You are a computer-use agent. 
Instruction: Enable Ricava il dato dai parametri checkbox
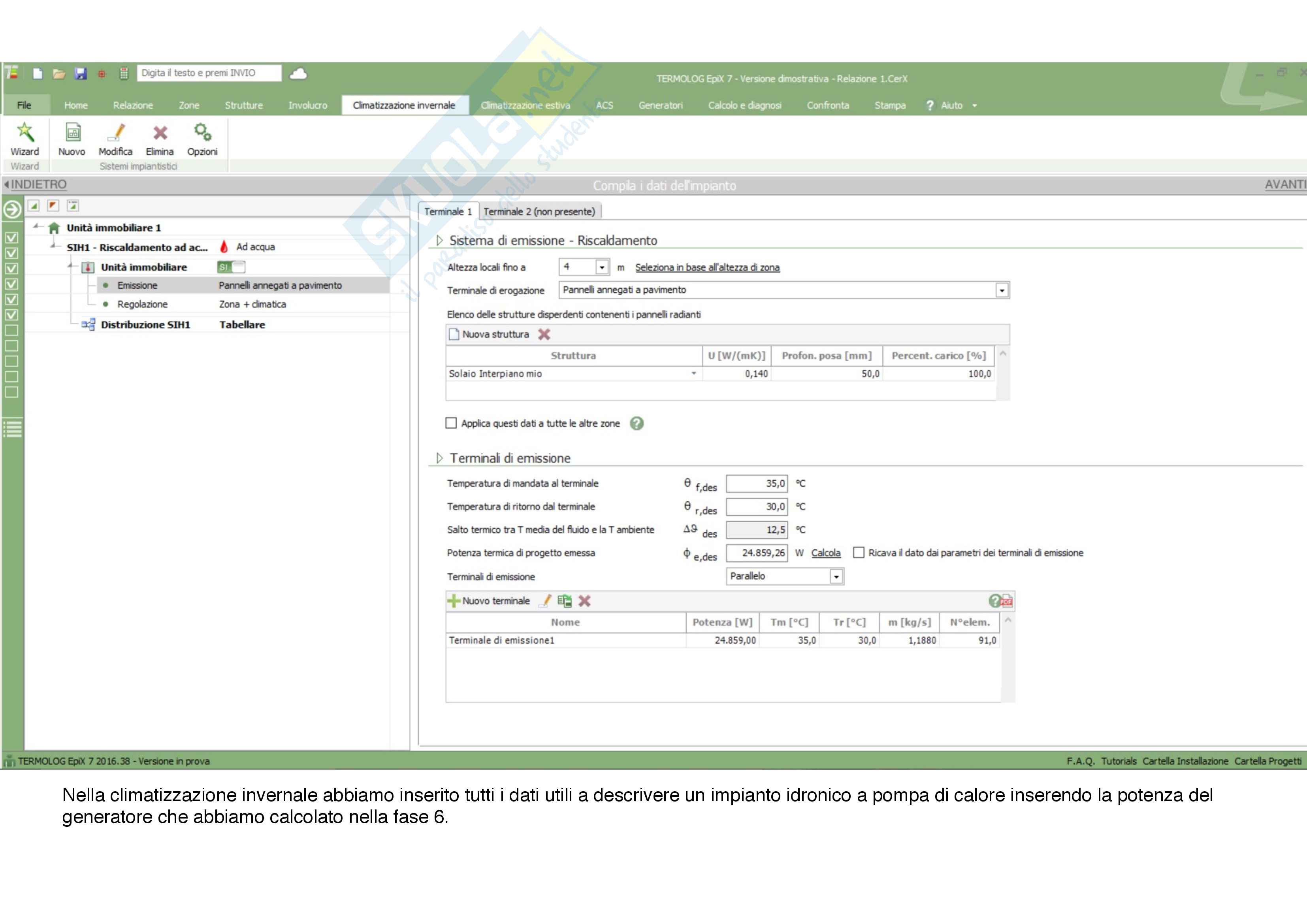(x=859, y=553)
